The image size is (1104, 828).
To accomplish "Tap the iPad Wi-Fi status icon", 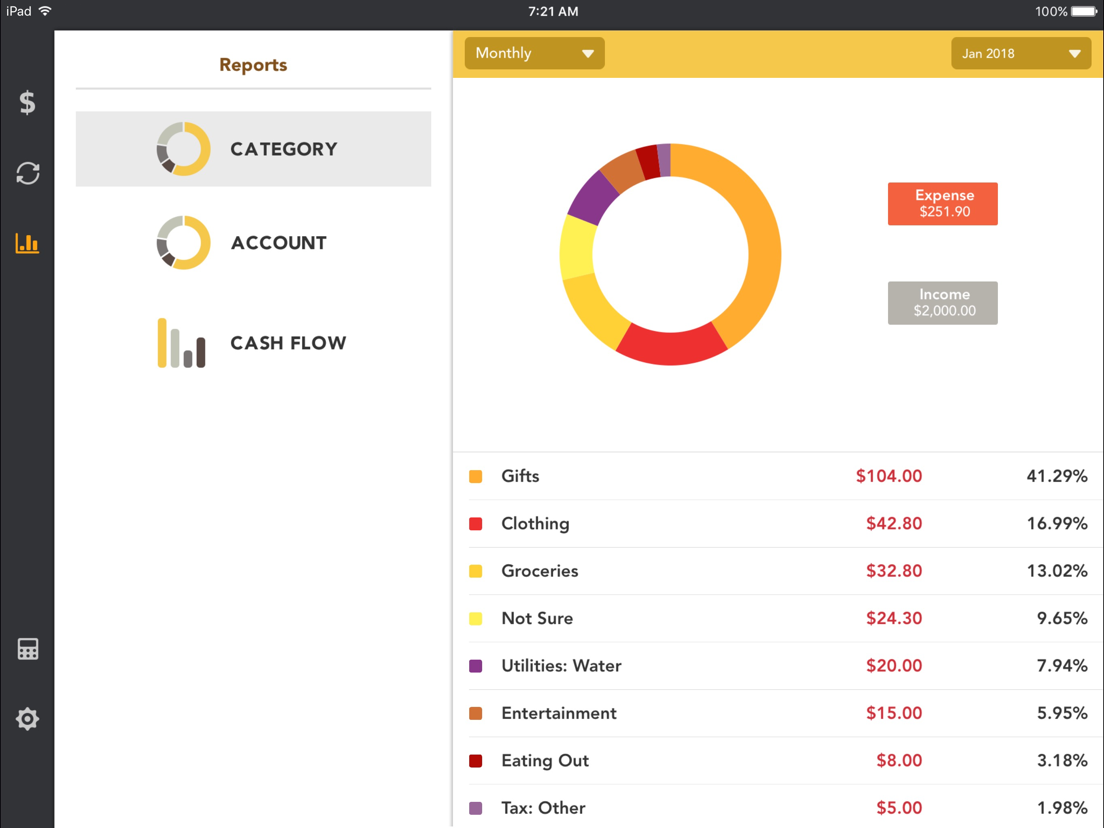I will point(45,11).
